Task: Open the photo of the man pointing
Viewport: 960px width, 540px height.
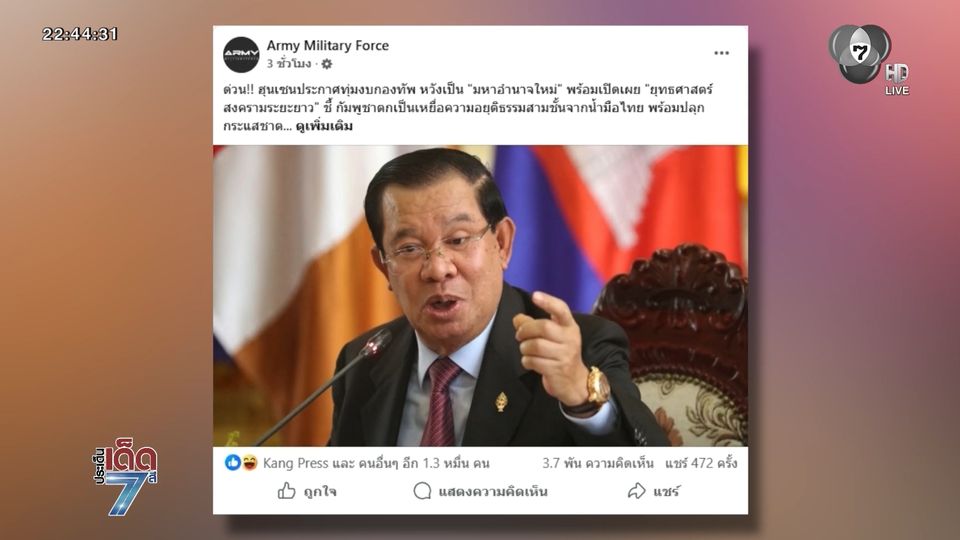Action: [481, 296]
